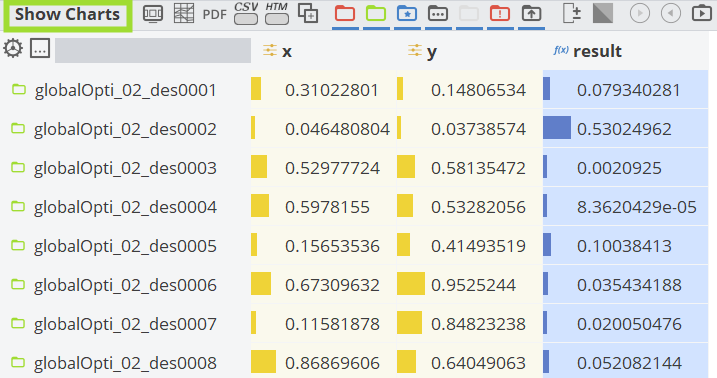Image resolution: width=717 pixels, height=378 pixels.
Task: Click result value 0.53024962
Action: tap(624, 129)
